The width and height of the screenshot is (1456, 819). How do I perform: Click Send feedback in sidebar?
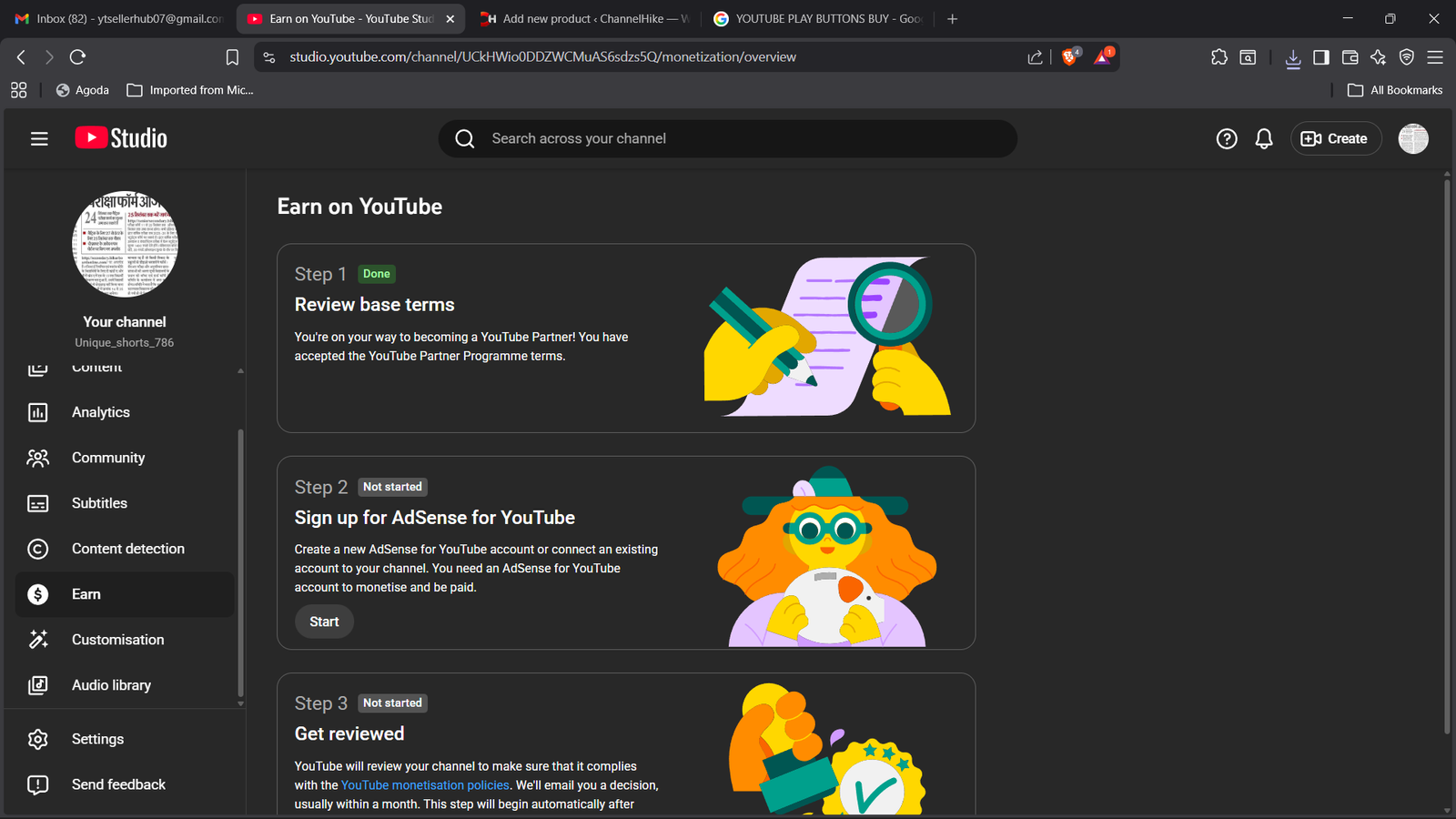118,784
